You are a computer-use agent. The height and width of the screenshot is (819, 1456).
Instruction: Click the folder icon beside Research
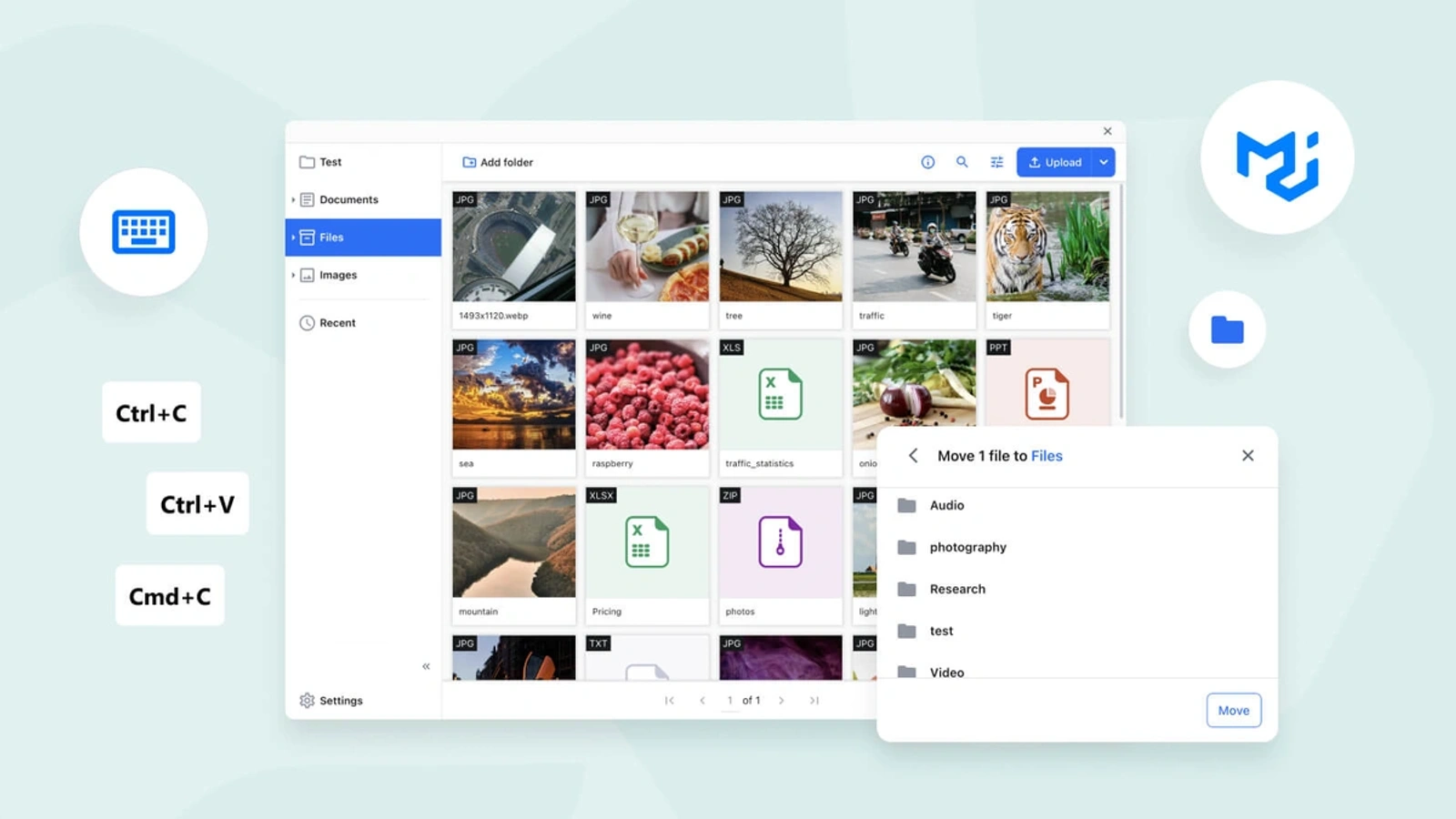click(x=906, y=589)
